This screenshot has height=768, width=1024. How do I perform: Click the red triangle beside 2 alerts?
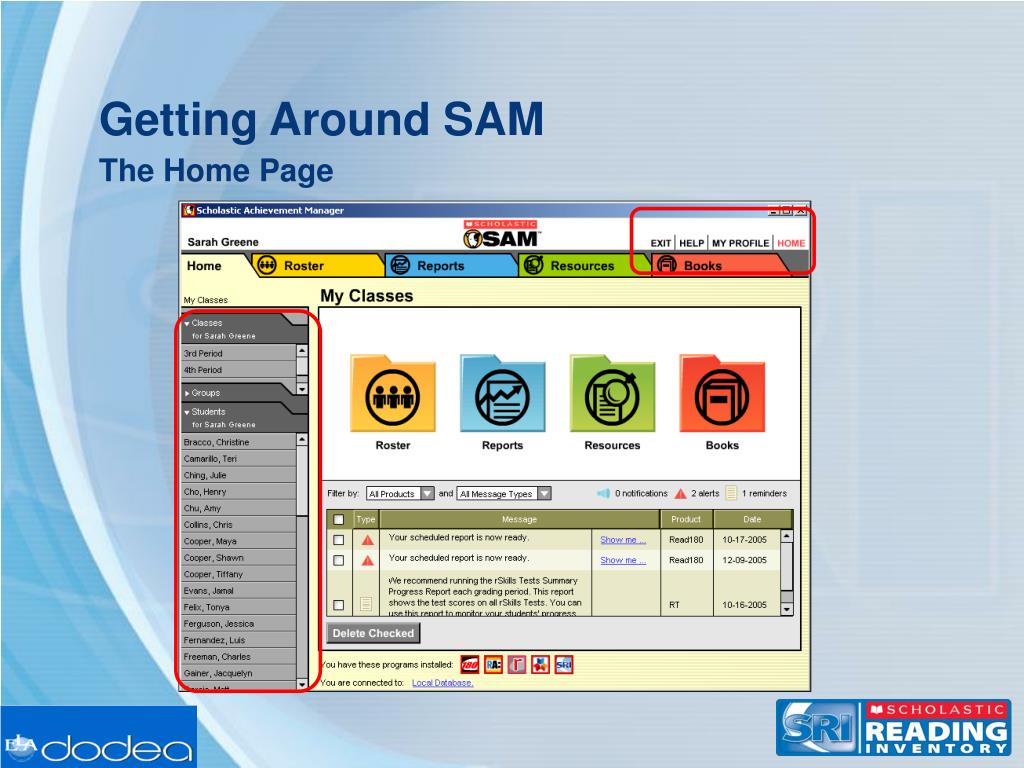680,494
